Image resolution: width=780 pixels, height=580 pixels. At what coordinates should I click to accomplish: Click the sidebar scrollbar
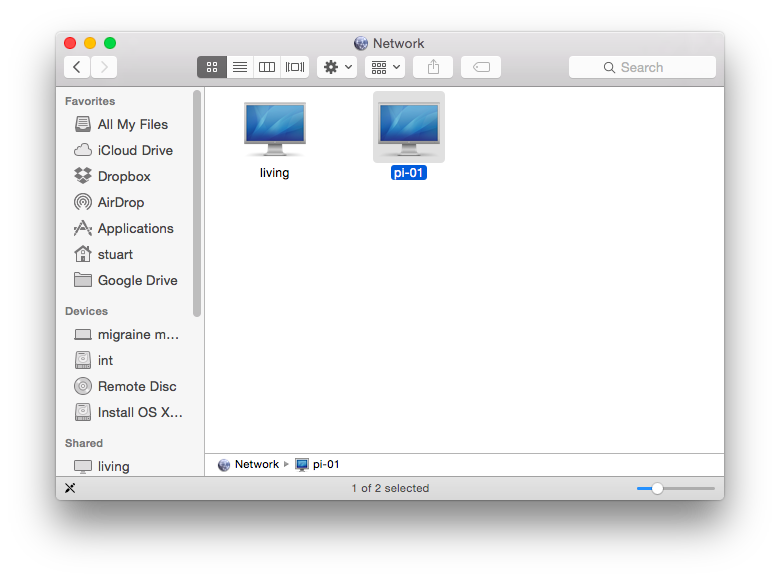coord(197,200)
